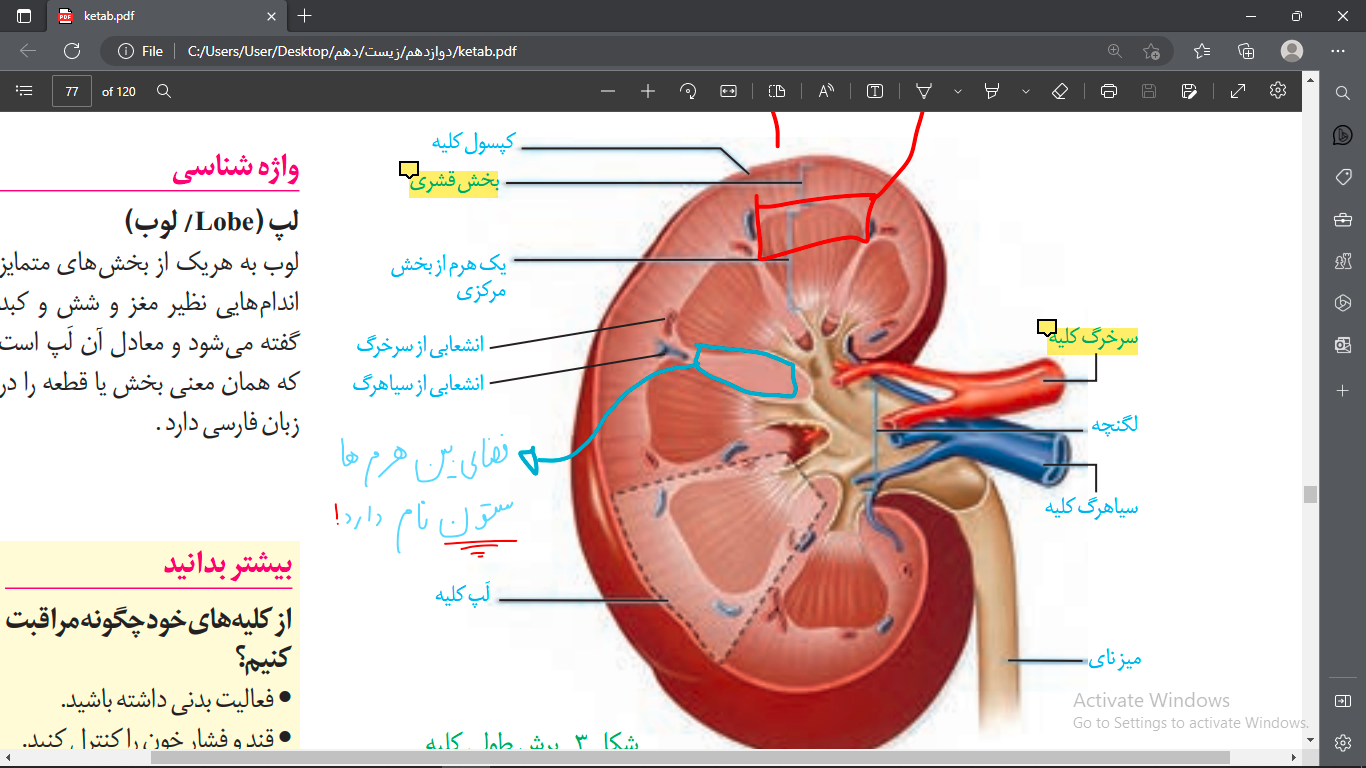This screenshot has height=768, width=1366.
Task: Open Edge Settings and more menu
Action: [x=1338, y=51]
